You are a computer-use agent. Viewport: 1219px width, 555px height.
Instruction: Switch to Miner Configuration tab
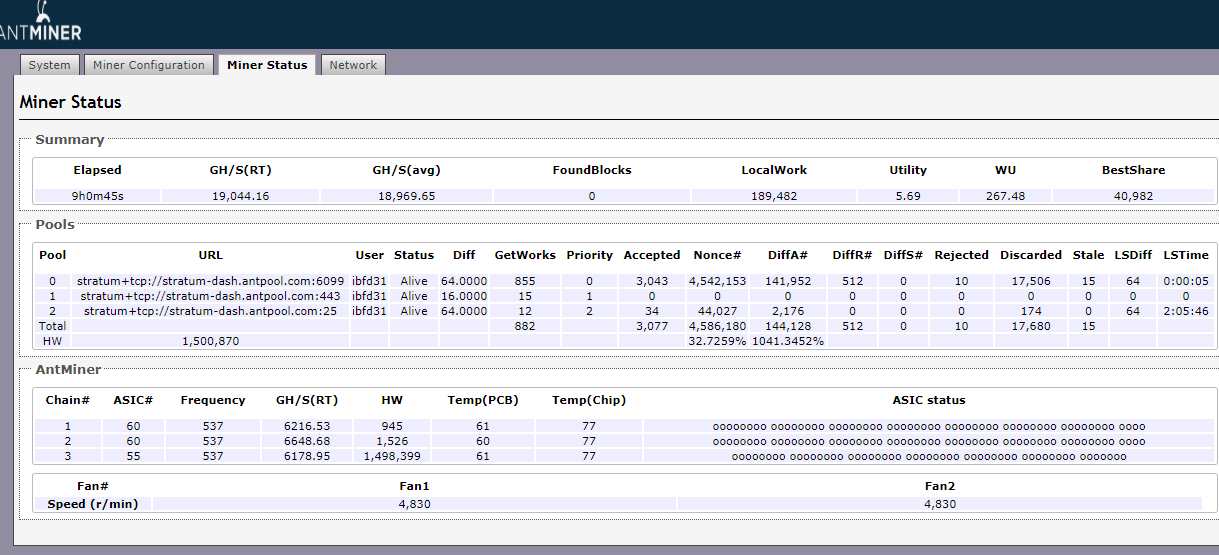click(x=148, y=65)
